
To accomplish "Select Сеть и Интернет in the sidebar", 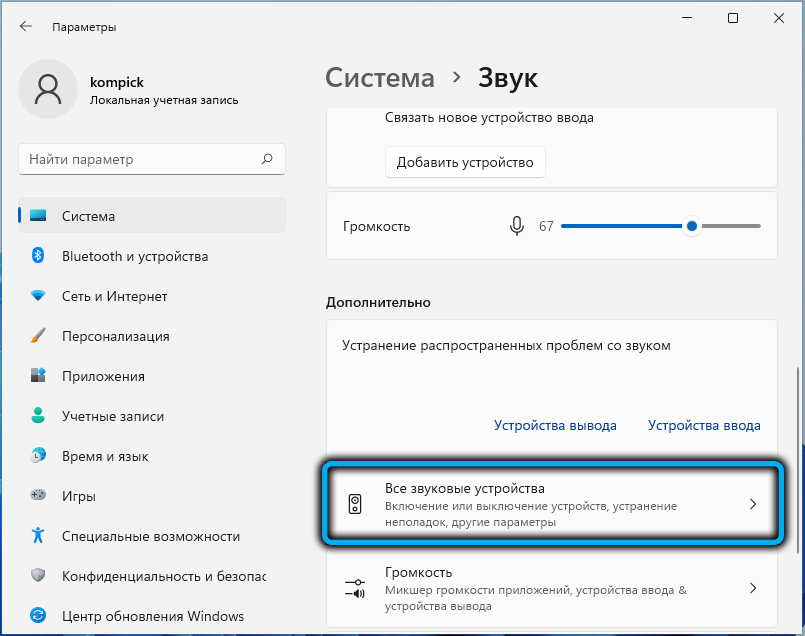I will 114,296.
